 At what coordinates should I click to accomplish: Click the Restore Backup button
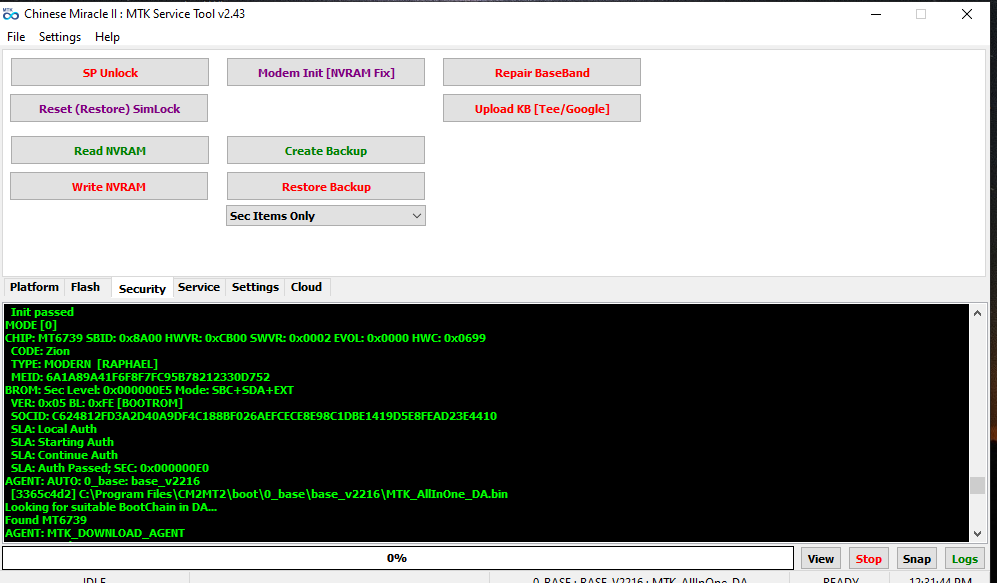click(326, 187)
